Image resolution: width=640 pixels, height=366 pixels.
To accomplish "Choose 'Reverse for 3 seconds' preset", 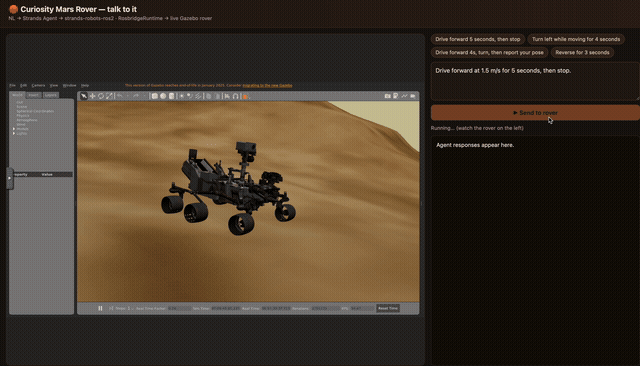I will pos(582,52).
